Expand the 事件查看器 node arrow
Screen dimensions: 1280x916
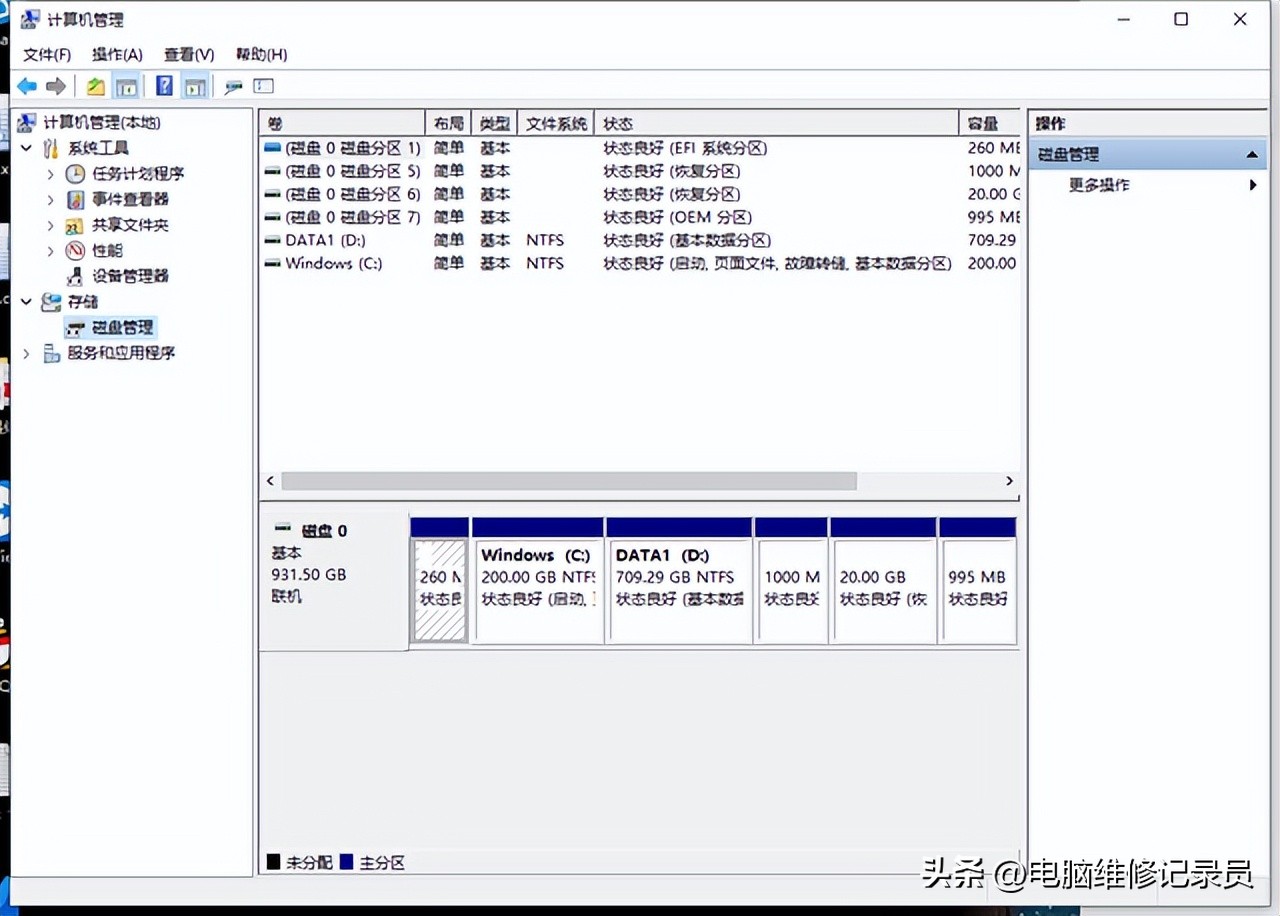[51, 199]
